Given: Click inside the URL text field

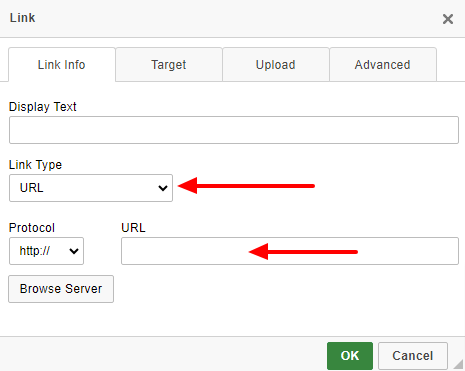Looking at the screenshot, I should coord(290,251).
